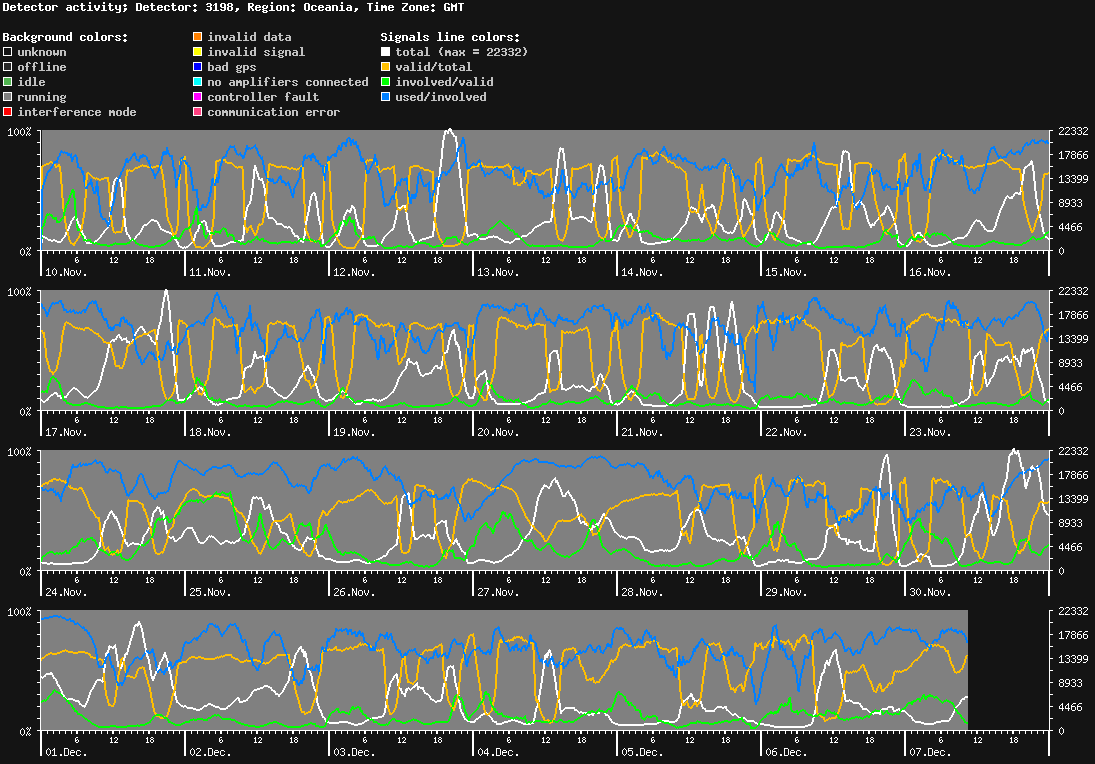This screenshot has width=1095, height=764.
Task: Expand the 'Signals line colors' legend section
Action: [450, 36]
